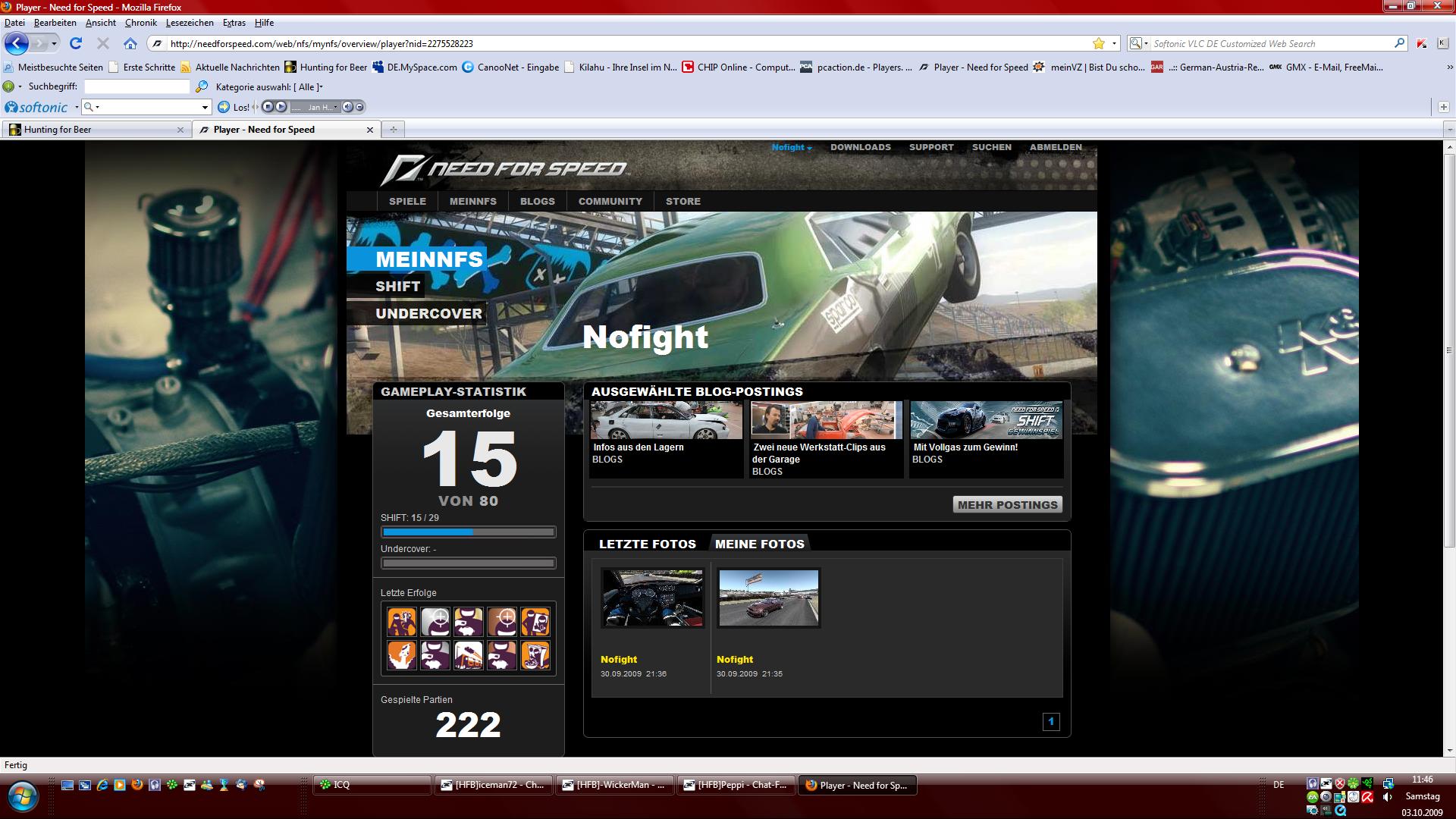This screenshot has width=1456, height=819.
Task: Select the middle achievement badge in bottom row
Action: 468,655
